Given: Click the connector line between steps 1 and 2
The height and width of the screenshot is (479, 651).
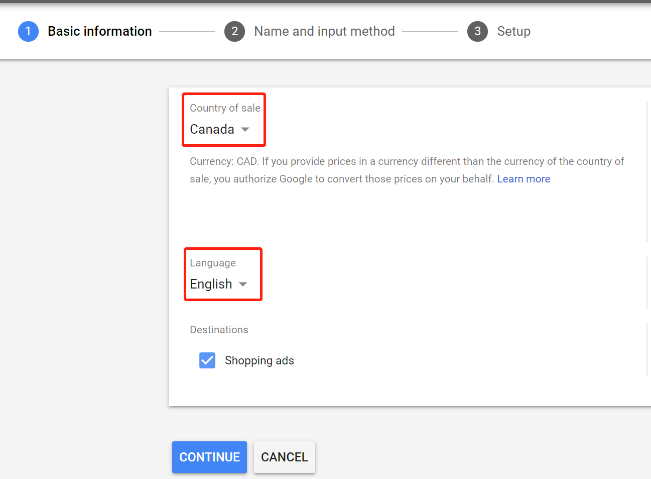Looking at the screenshot, I should [x=187, y=32].
